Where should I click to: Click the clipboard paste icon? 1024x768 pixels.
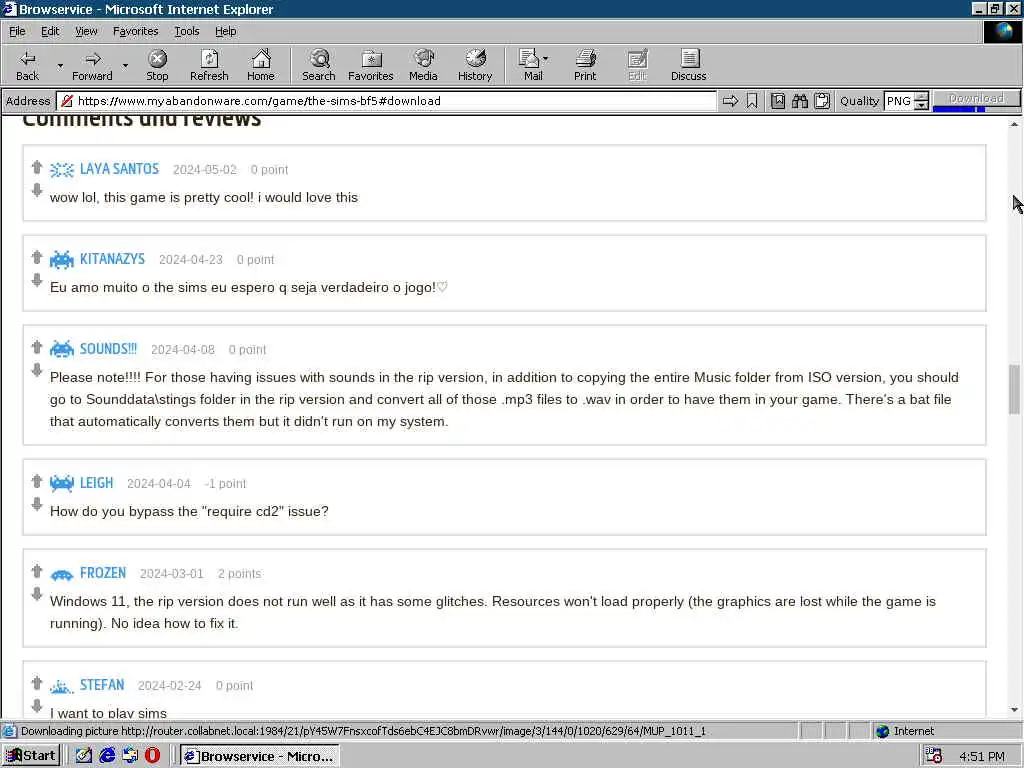822,101
